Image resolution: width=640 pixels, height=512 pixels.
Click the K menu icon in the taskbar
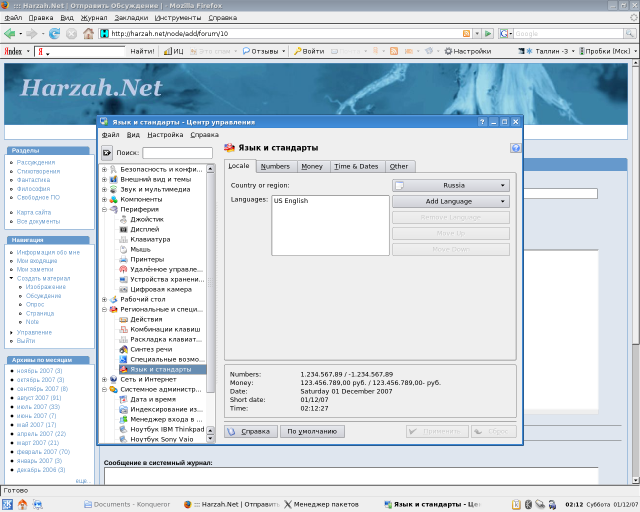click(8, 504)
